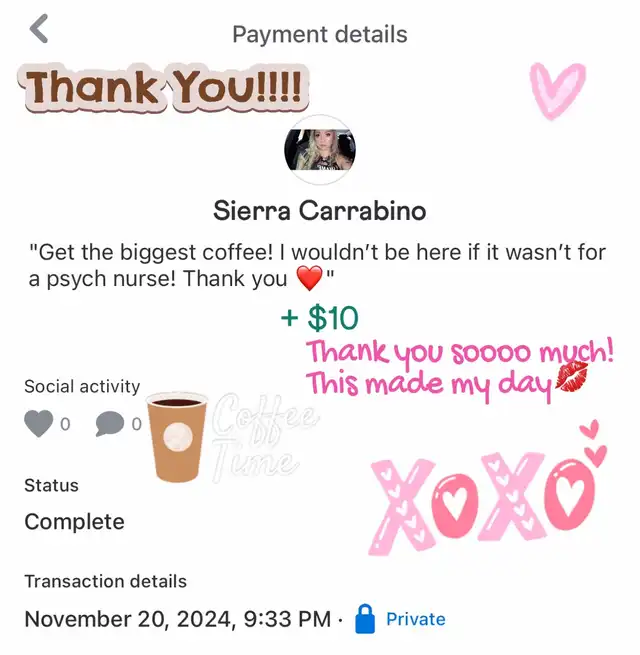Click the November 20, 2024 transaction date
Viewport: 640px width, 655px height.
[x=178, y=619]
